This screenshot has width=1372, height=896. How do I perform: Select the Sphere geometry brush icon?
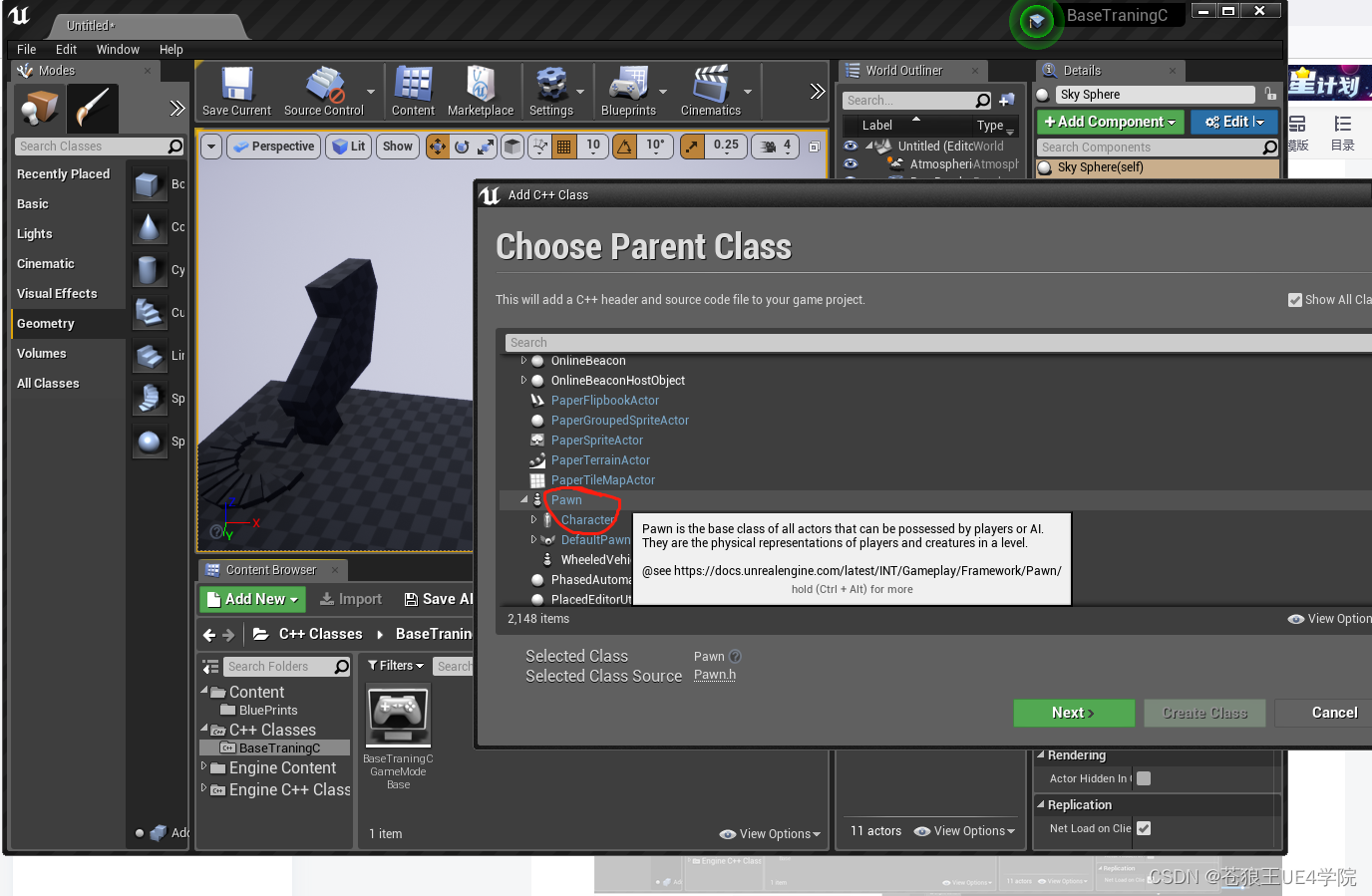149,442
